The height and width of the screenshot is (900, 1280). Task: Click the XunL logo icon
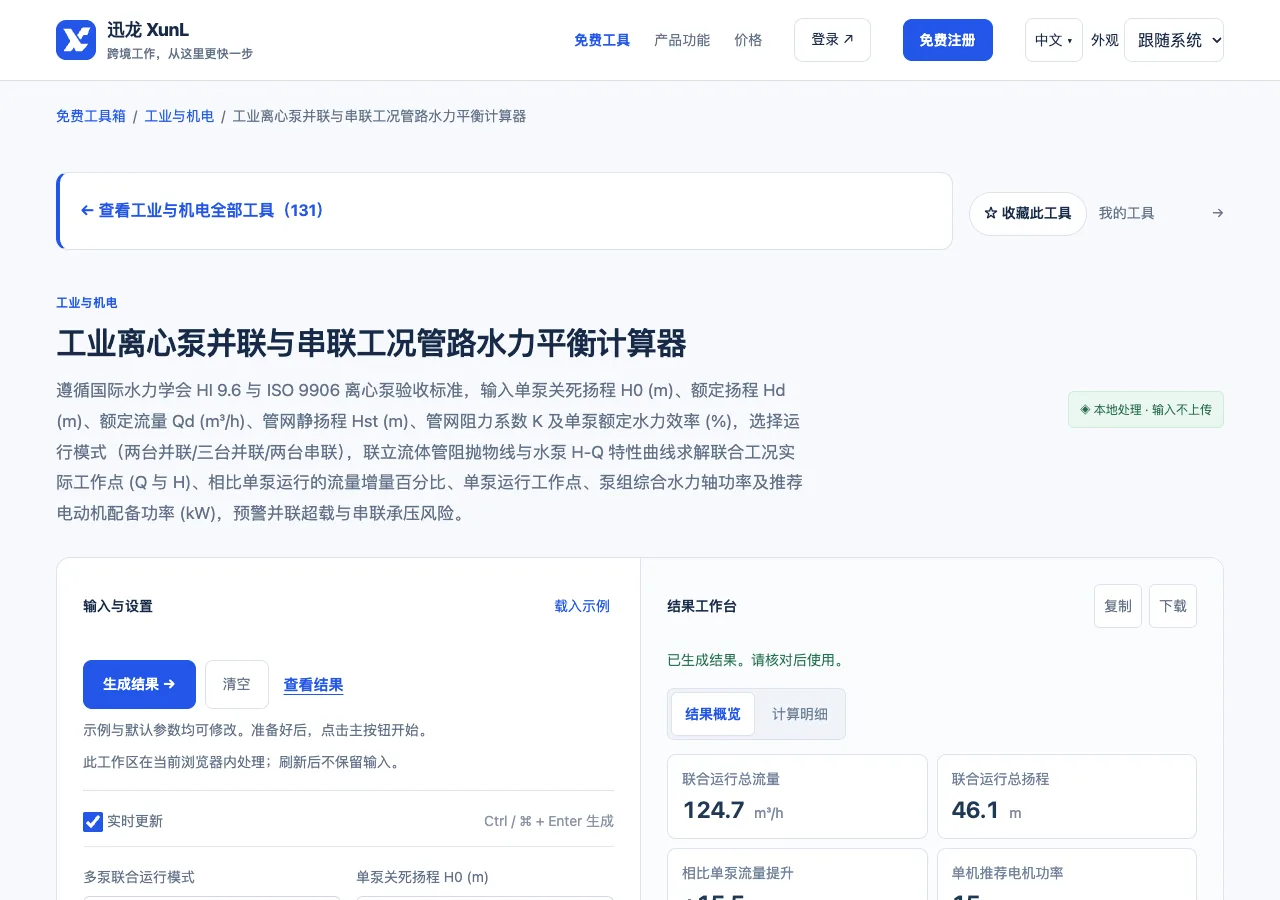(x=76, y=40)
